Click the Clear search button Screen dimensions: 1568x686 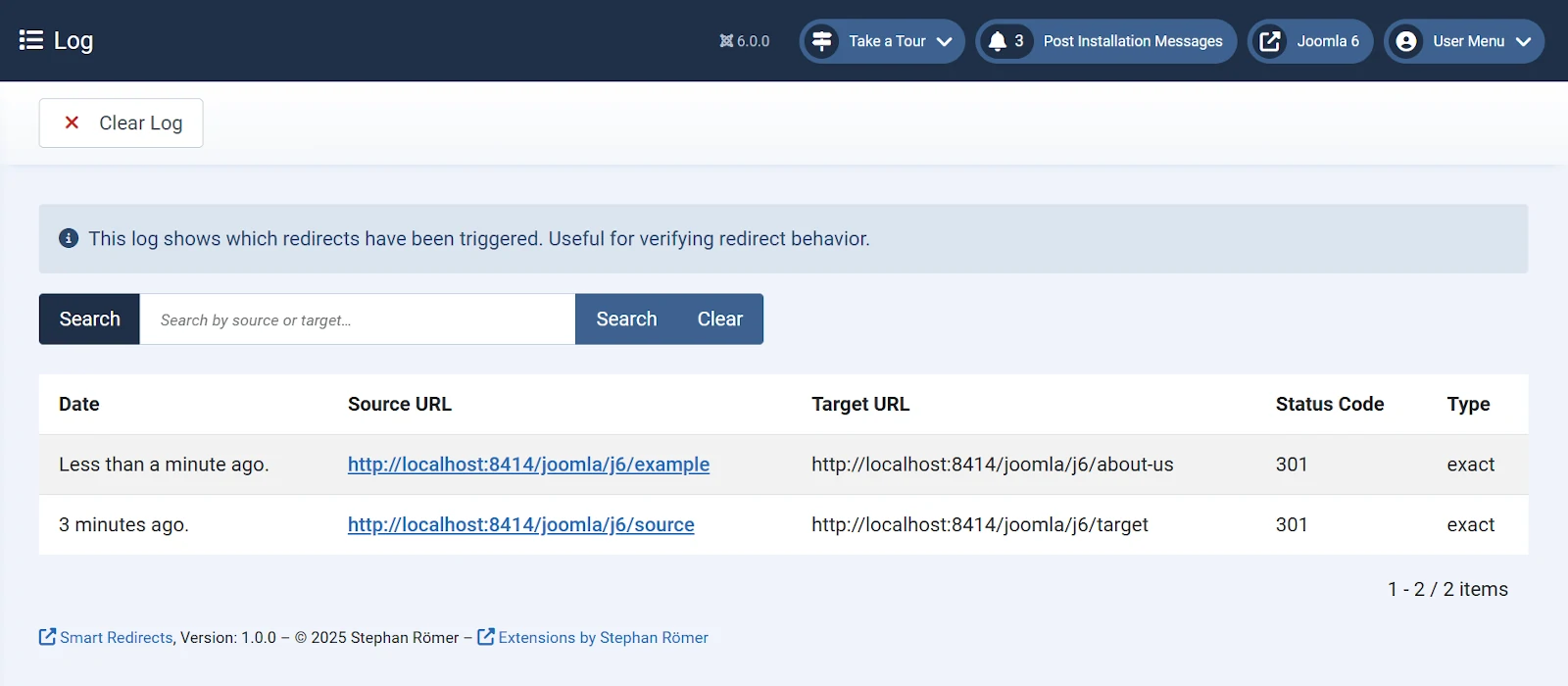pos(720,319)
